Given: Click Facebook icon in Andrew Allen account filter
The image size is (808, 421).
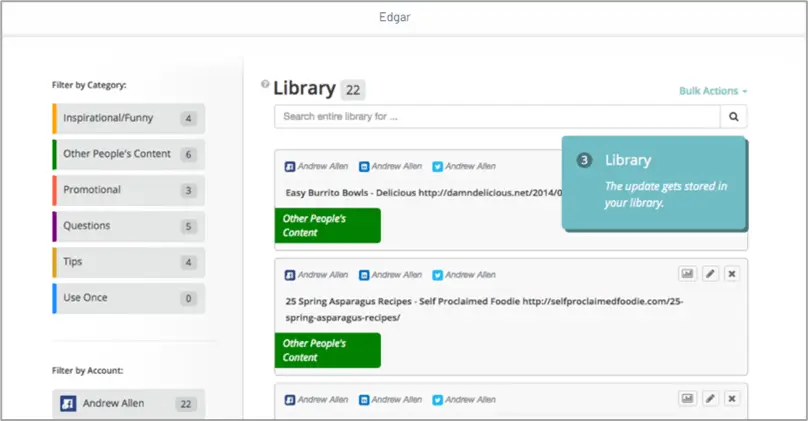Looking at the screenshot, I should [68, 403].
